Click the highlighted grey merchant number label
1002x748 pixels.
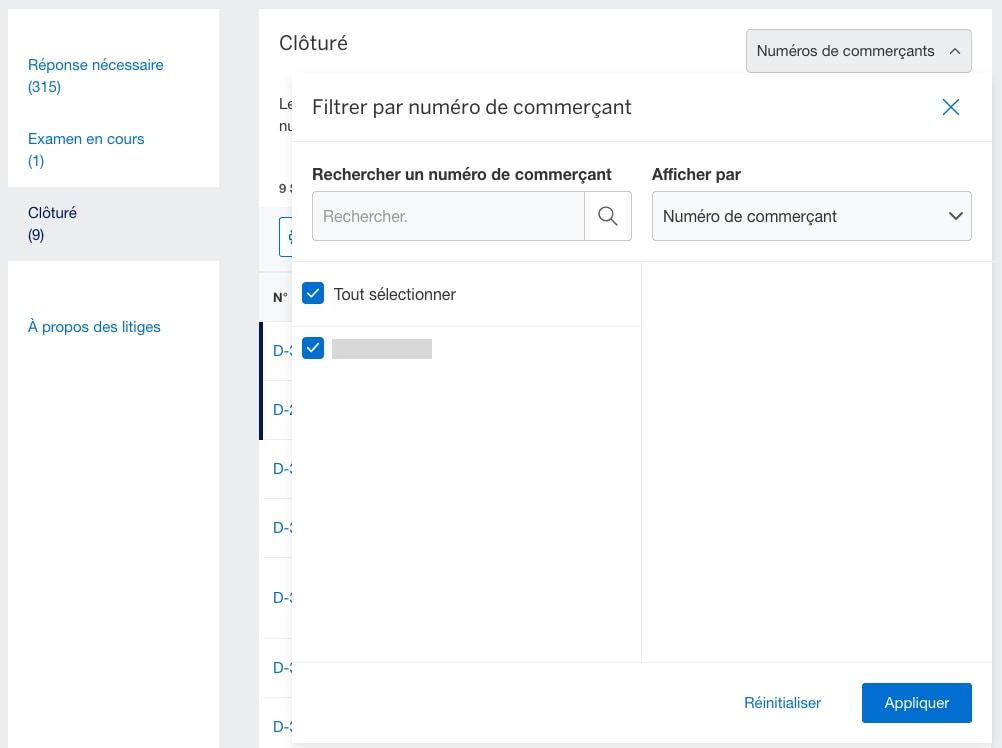tap(381, 348)
